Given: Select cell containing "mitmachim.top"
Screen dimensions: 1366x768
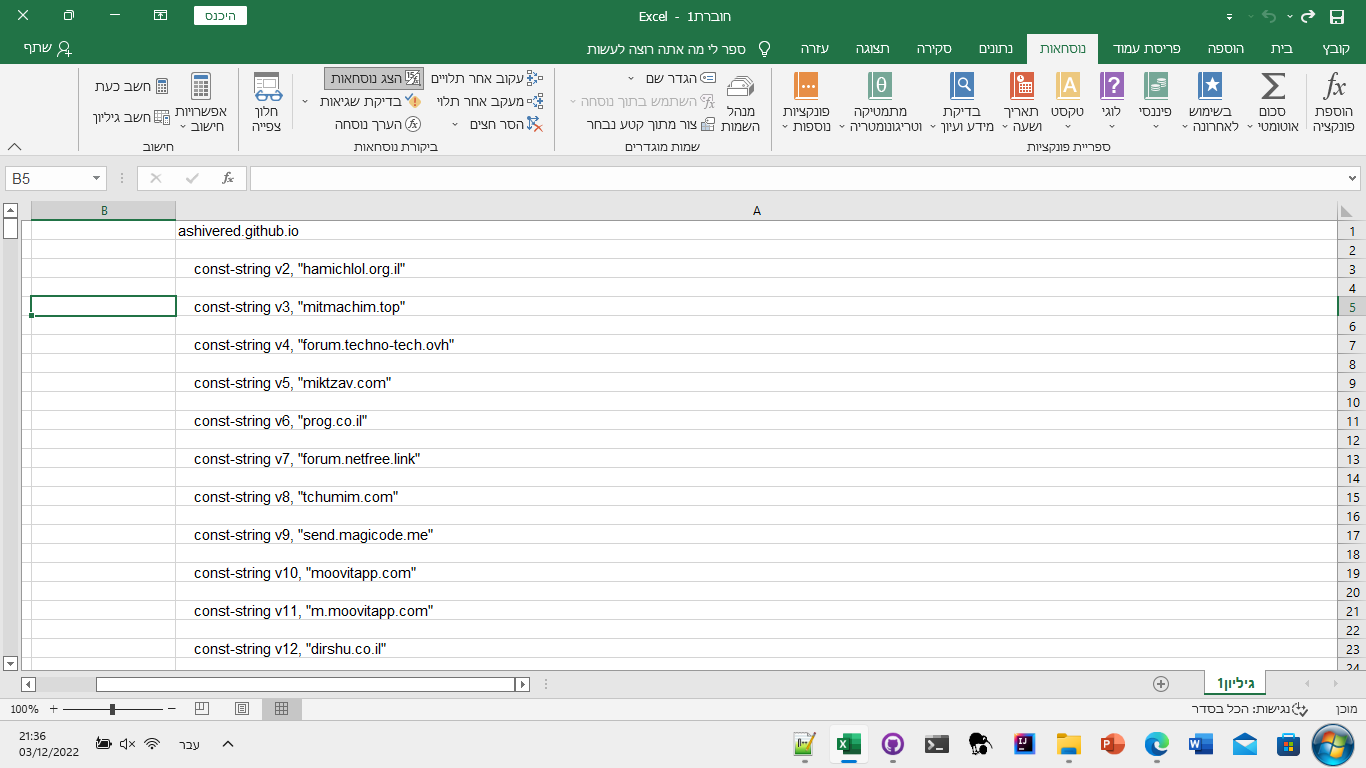Looking at the screenshot, I should coord(756,307).
